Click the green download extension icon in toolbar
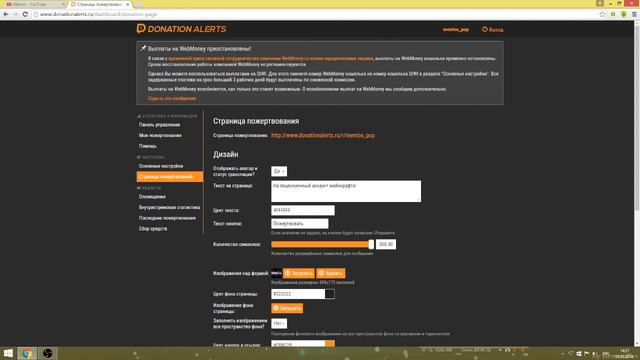The height and width of the screenshot is (360, 640). (623, 14)
